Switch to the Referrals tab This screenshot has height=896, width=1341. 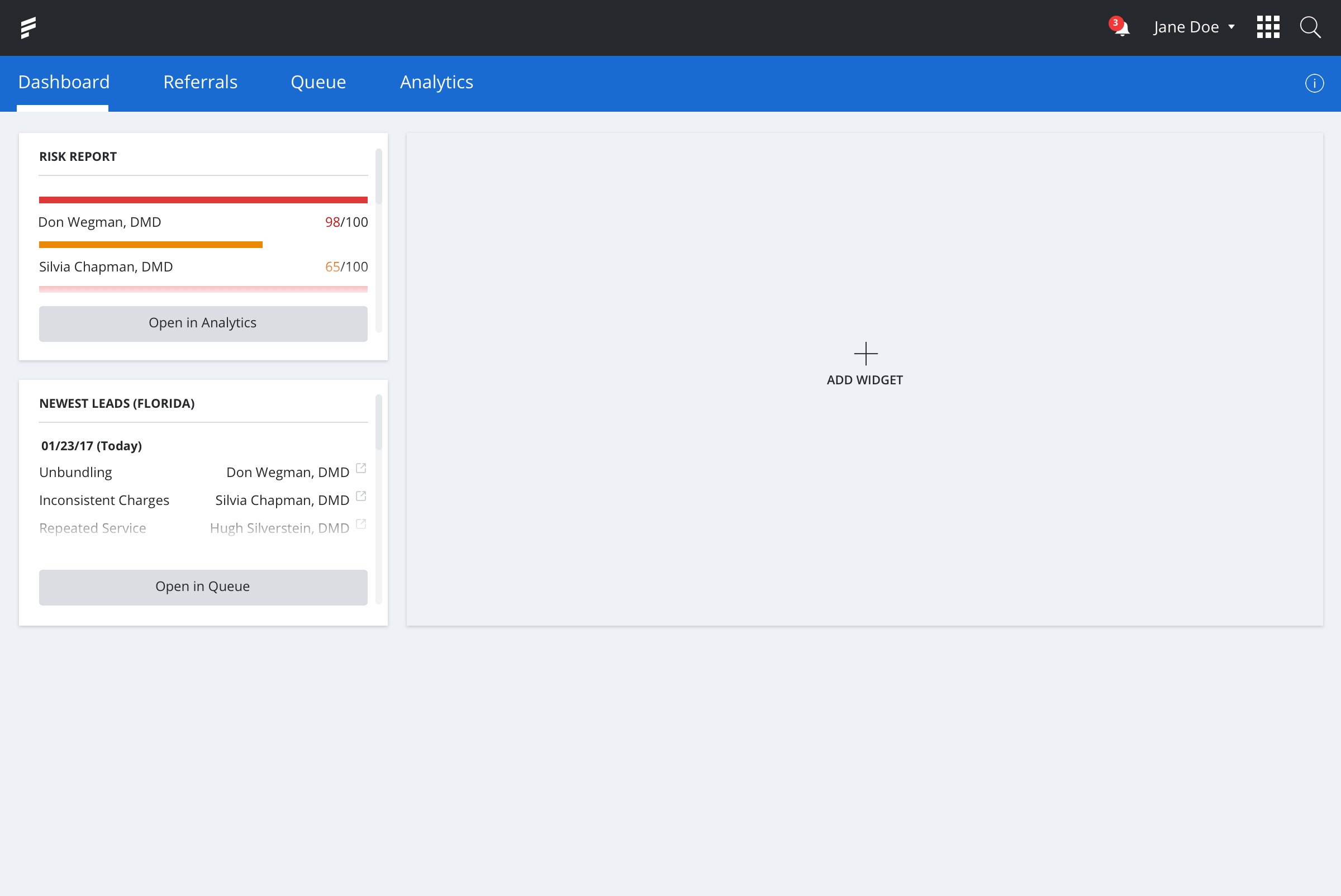tap(200, 82)
